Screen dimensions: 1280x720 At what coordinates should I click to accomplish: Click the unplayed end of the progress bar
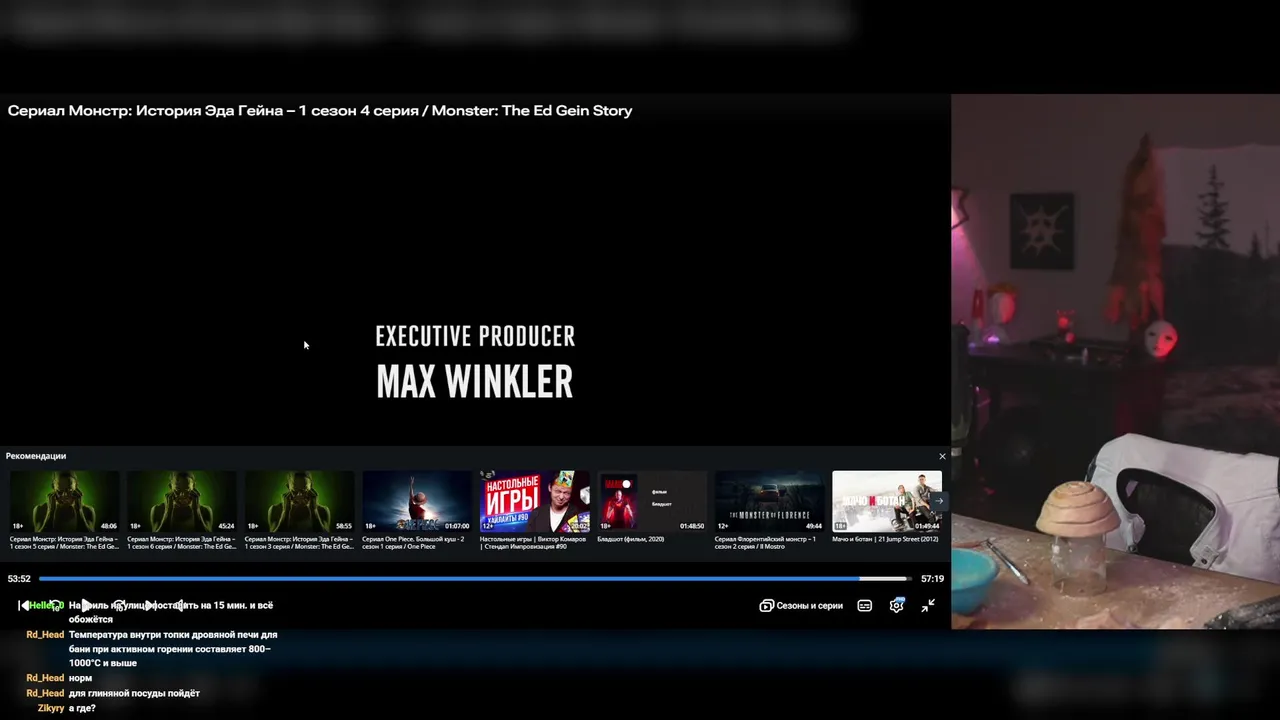[x=884, y=578]
